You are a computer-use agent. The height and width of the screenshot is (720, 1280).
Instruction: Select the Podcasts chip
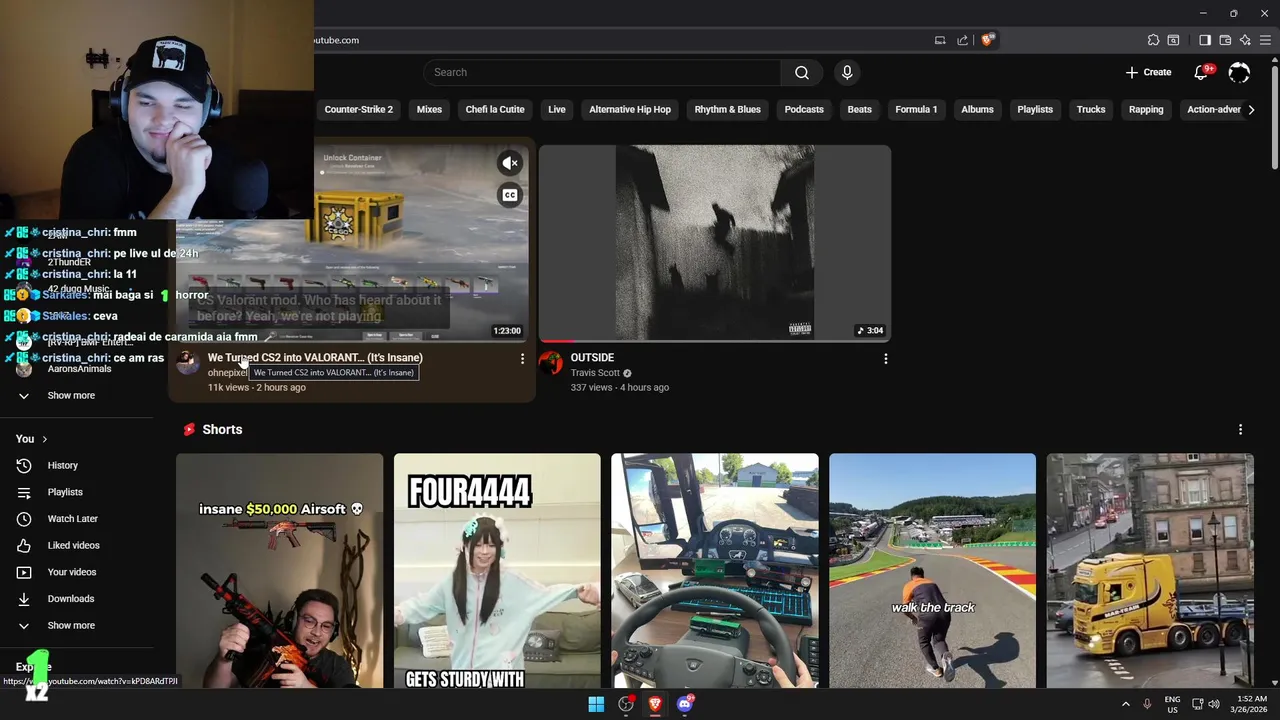(x=804, y=109)
